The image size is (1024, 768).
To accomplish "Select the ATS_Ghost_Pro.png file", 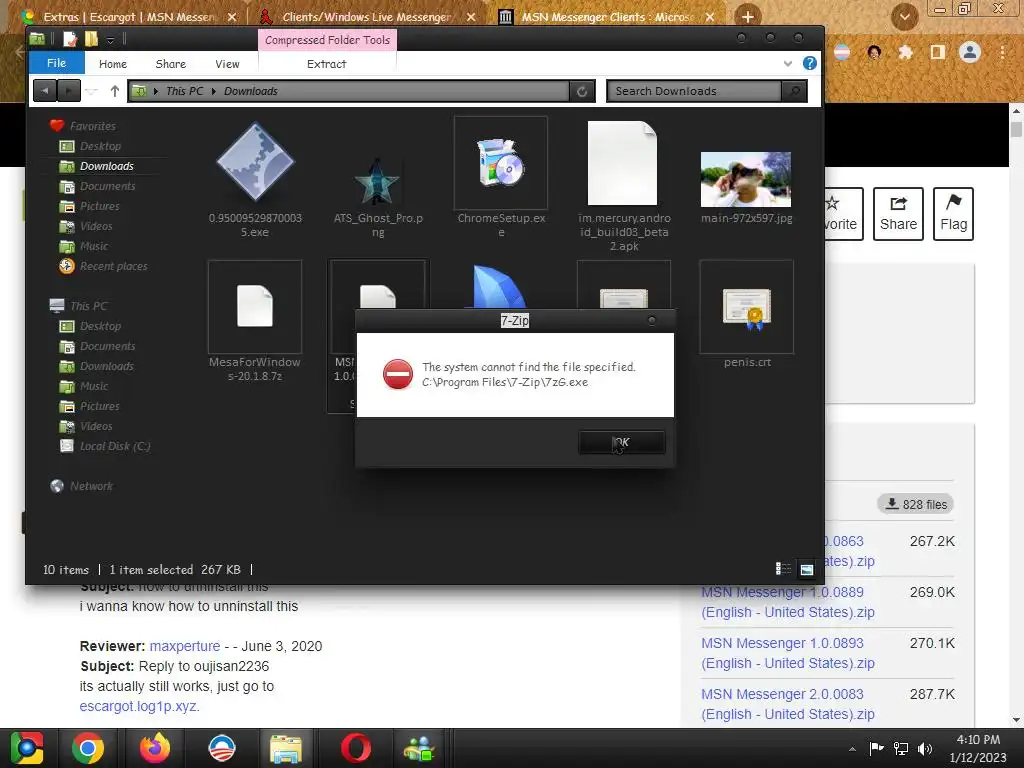I will pyautogui.click(x=377, y=183).
